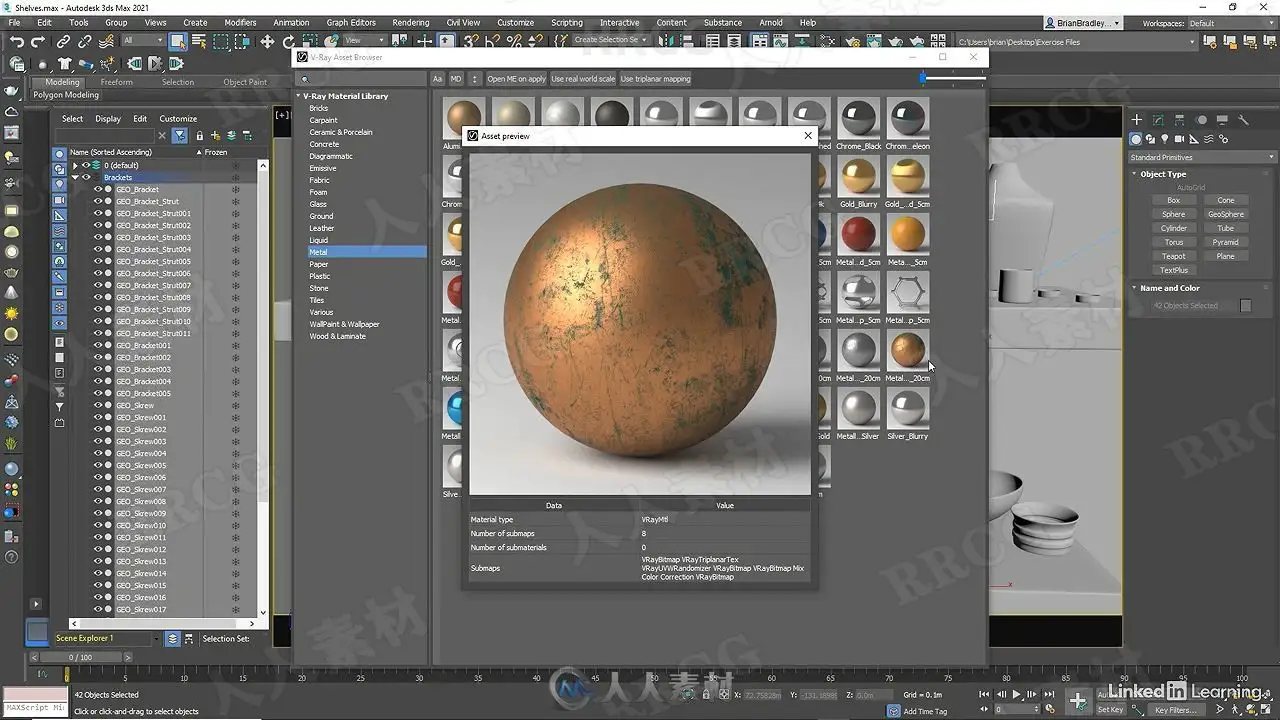This screenshot has width=1280, height=720.
Task: Select the Metal_Copper_Patina_20cm material thumbnail
Action: [908, 349]
